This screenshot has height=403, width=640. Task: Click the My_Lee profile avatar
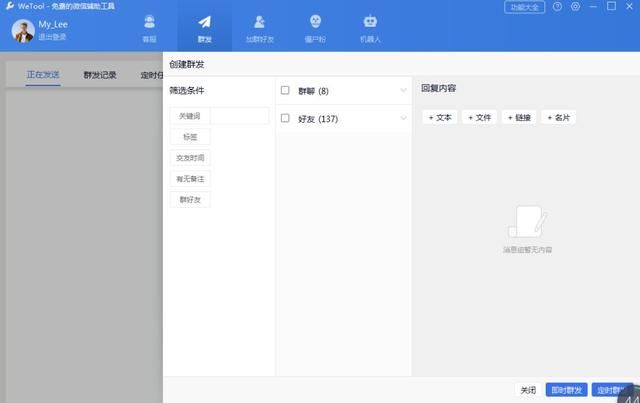click(x=23, y=31)
